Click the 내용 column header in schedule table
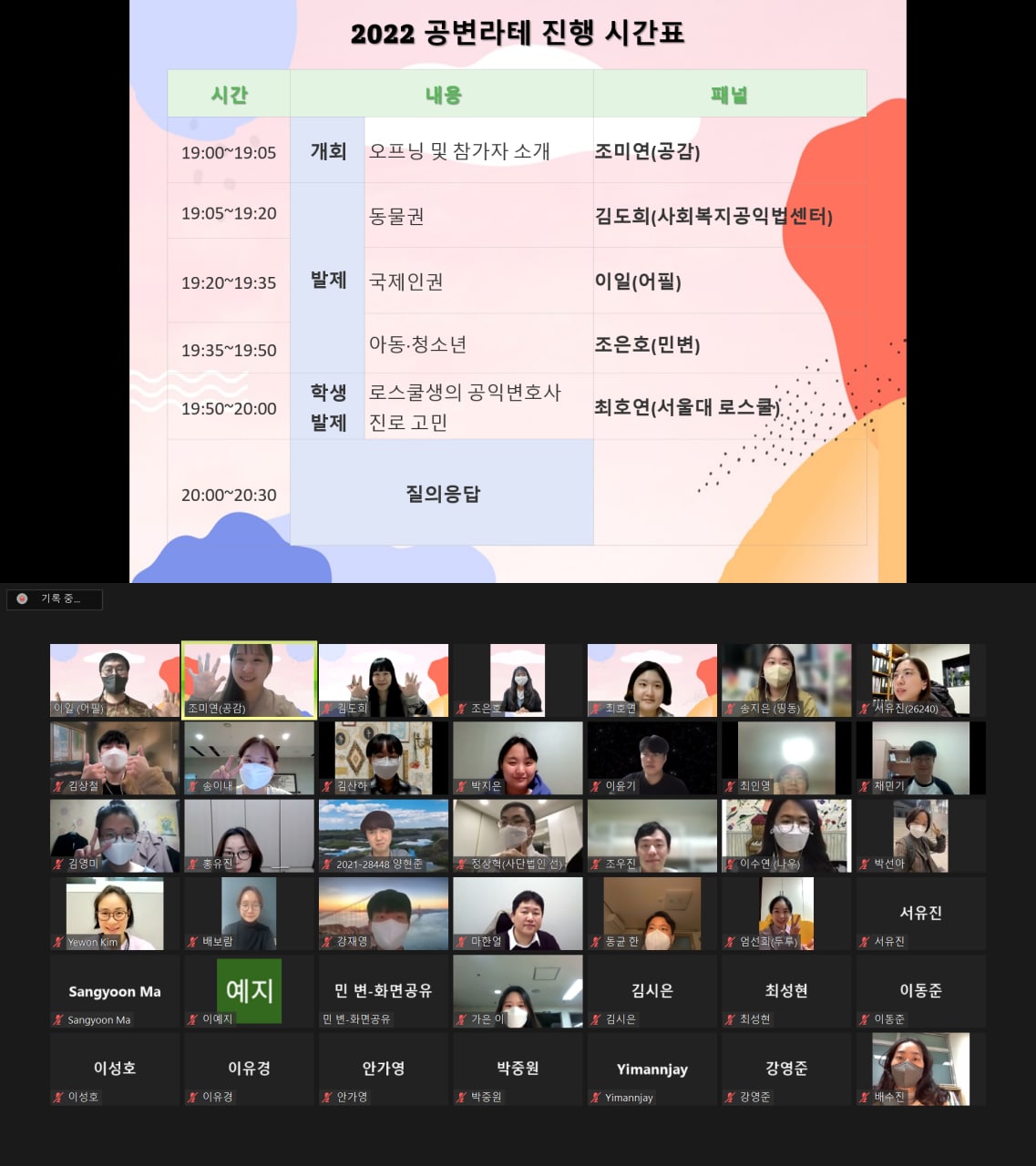This screenshot has width=1036, height=1166. tap(442, 94)
